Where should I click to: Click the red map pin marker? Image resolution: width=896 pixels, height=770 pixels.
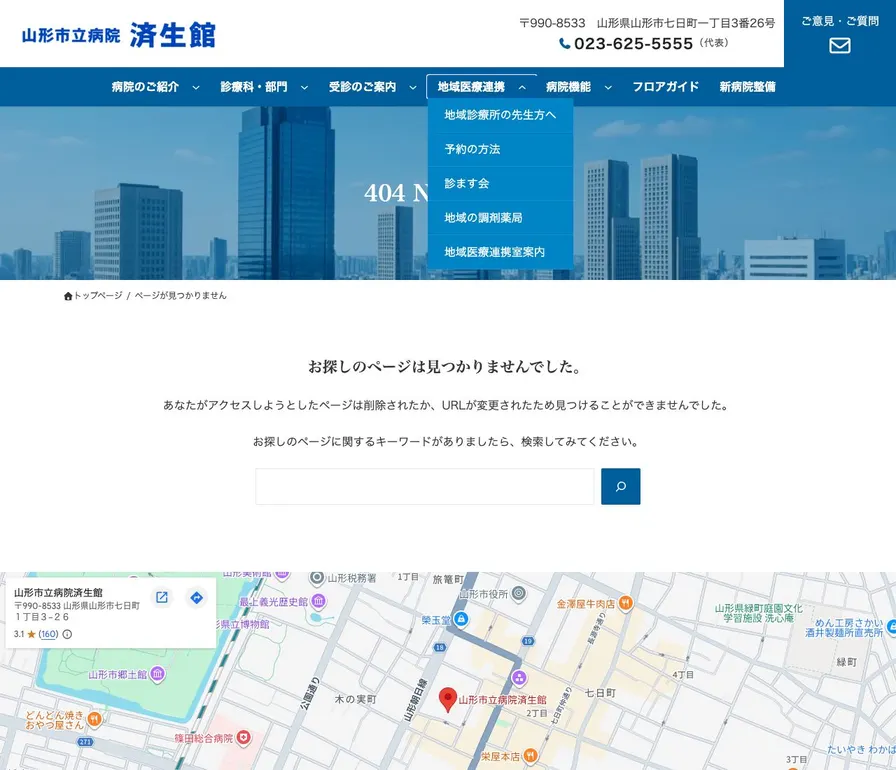point(447,699)
